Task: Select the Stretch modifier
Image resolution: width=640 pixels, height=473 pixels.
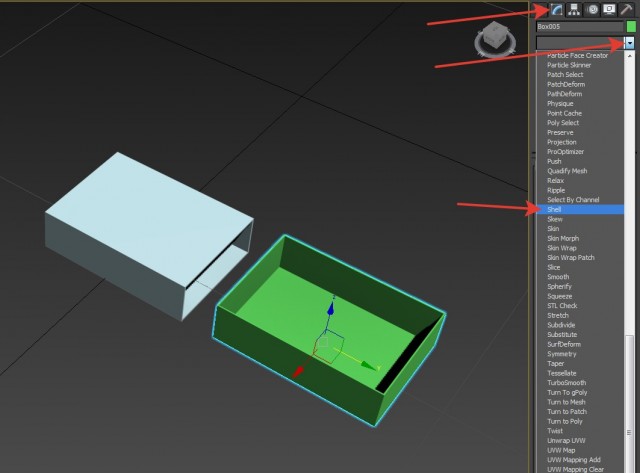Action: coord(558,316)
